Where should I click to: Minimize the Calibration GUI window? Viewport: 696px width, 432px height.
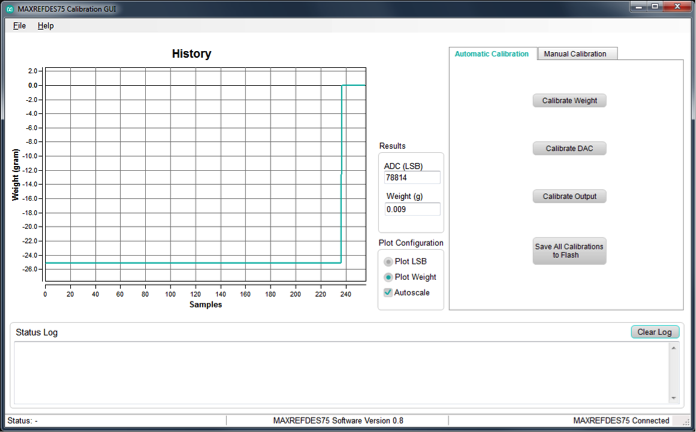click(639, 7)
